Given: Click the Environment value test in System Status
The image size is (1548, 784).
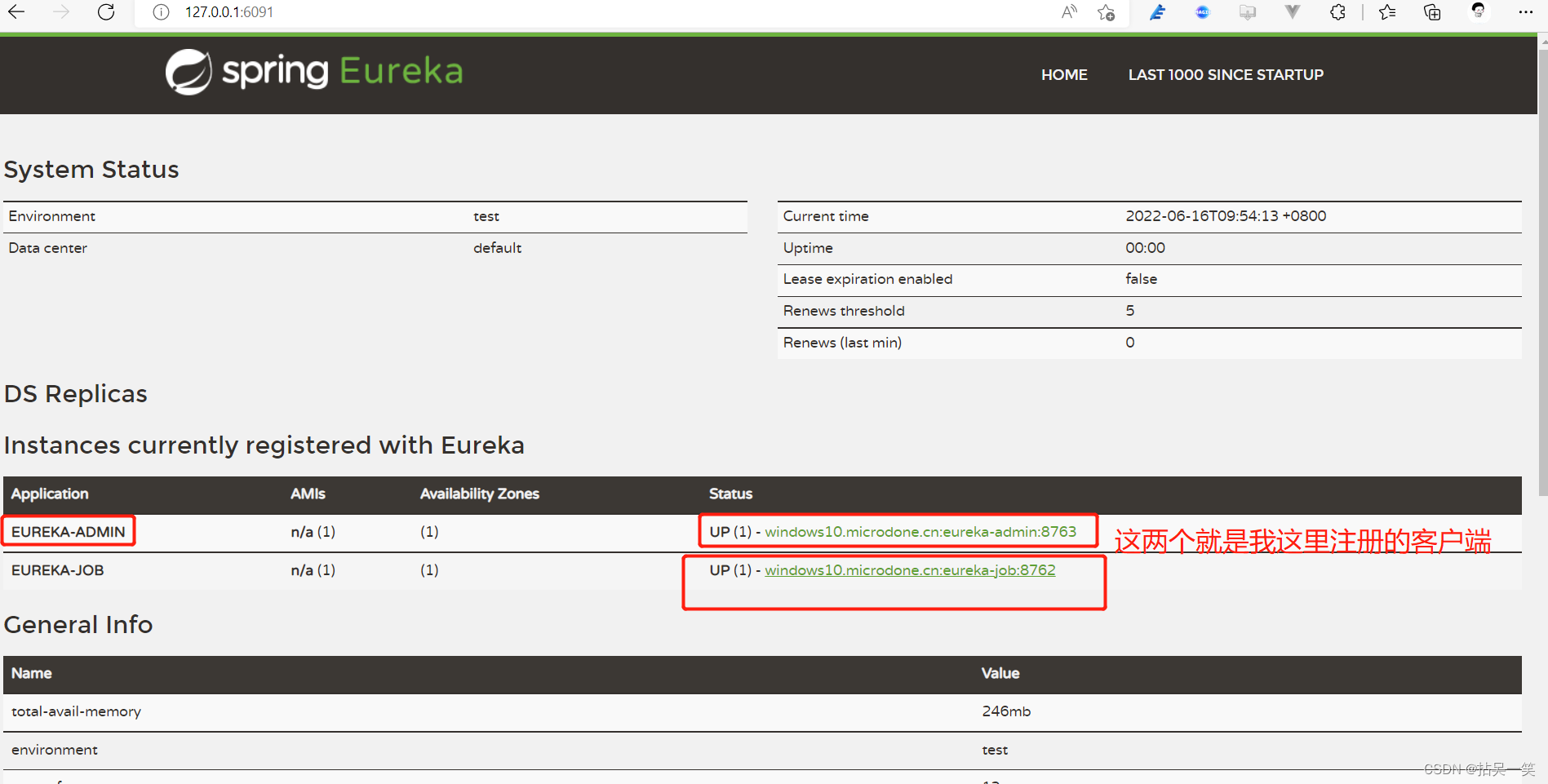Looking at the screenshot, I should click(486, 216).
